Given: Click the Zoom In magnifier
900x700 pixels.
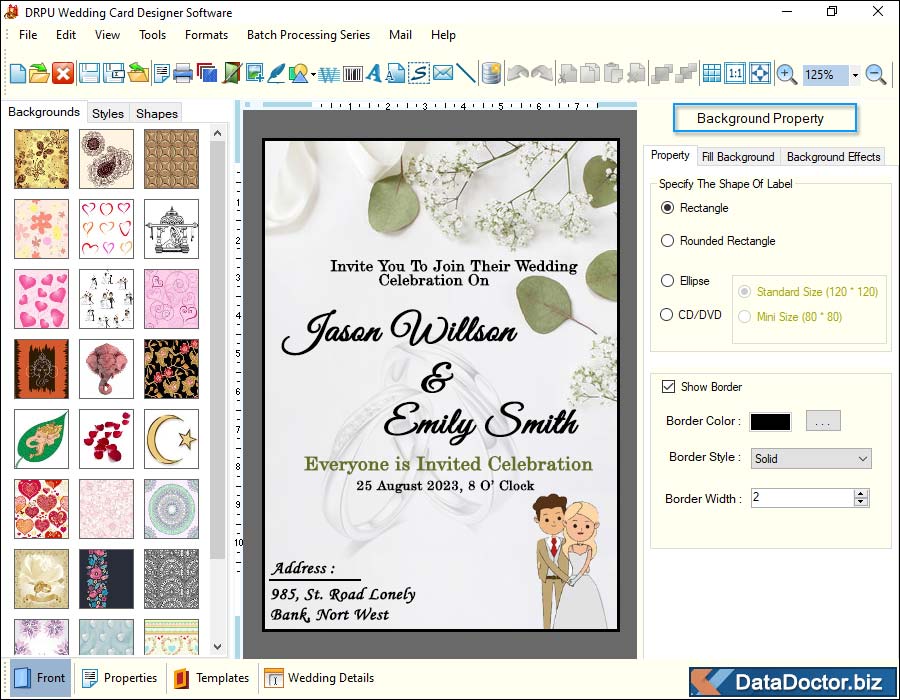Looking at the screenshot, I should [786, 75].
